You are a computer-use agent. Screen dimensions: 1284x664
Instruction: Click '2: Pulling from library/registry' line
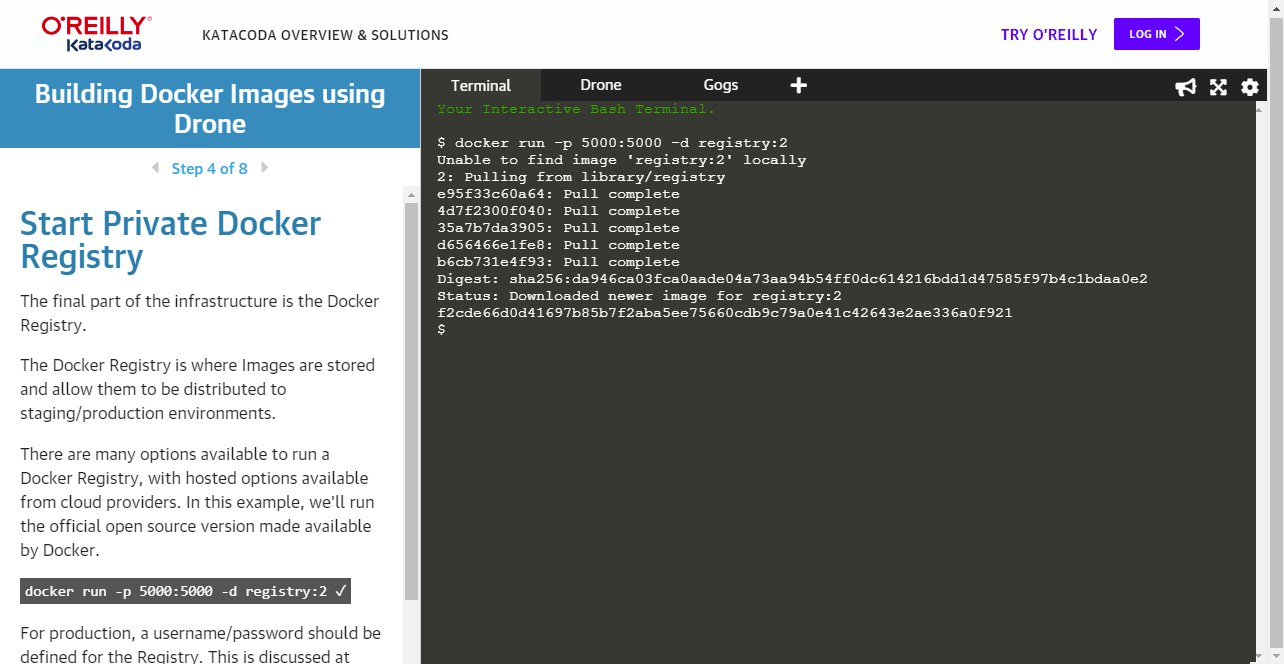pos(581,177)
